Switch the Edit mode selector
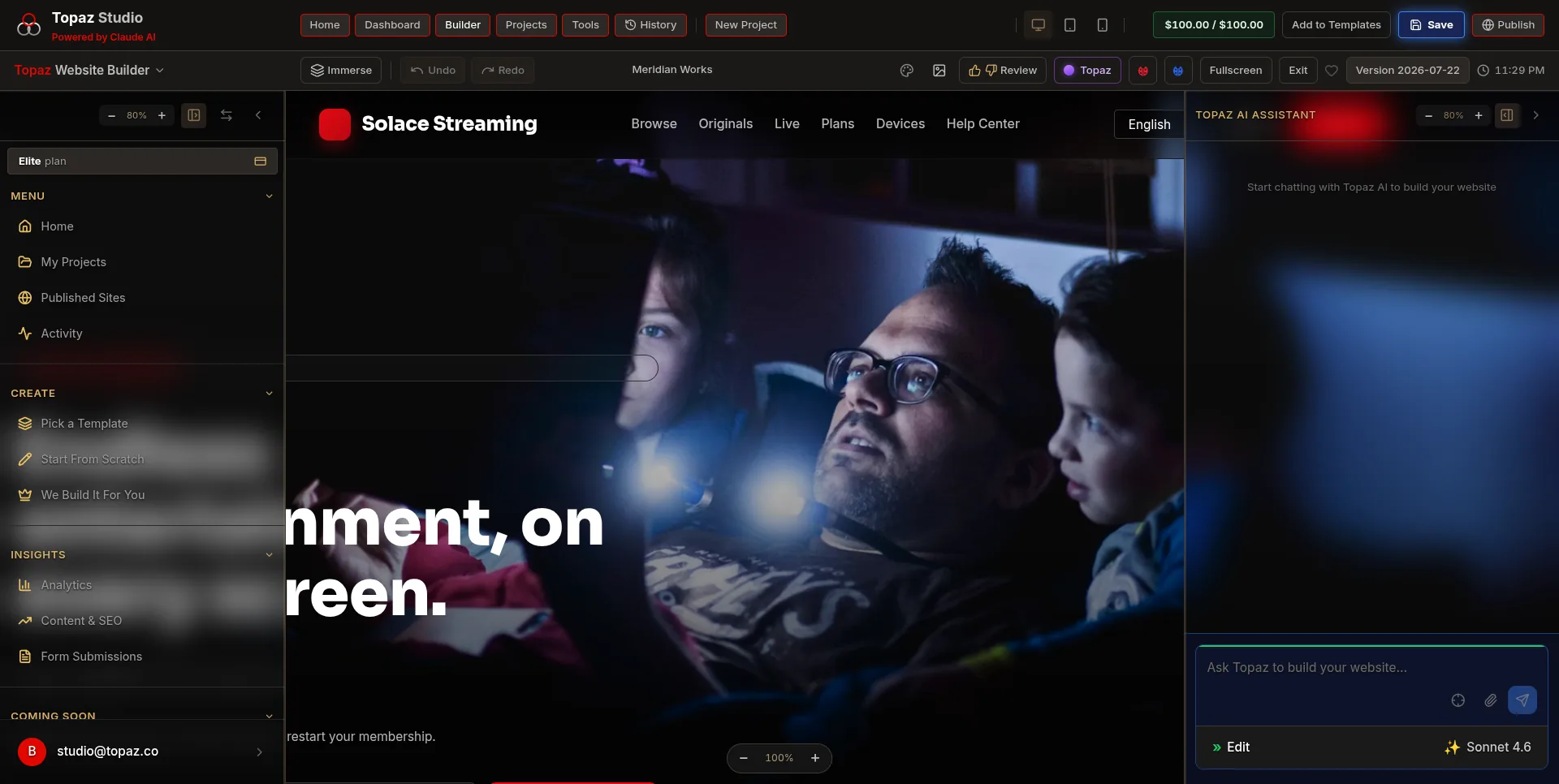 point(1230,747)
